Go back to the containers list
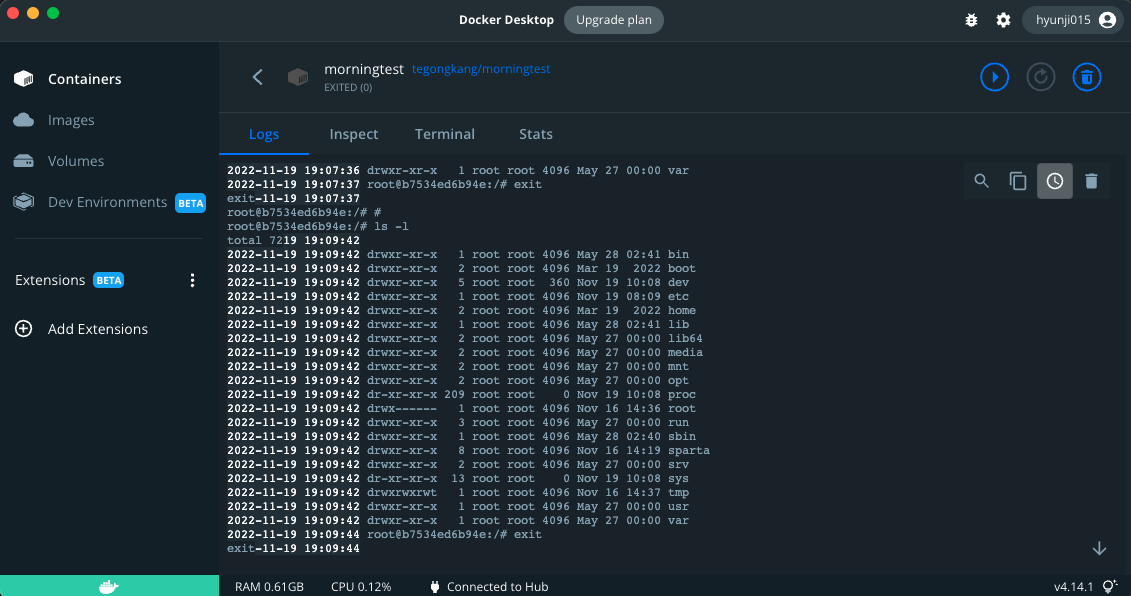This screenshot has height=596, width=1131. tap(258, 76)
